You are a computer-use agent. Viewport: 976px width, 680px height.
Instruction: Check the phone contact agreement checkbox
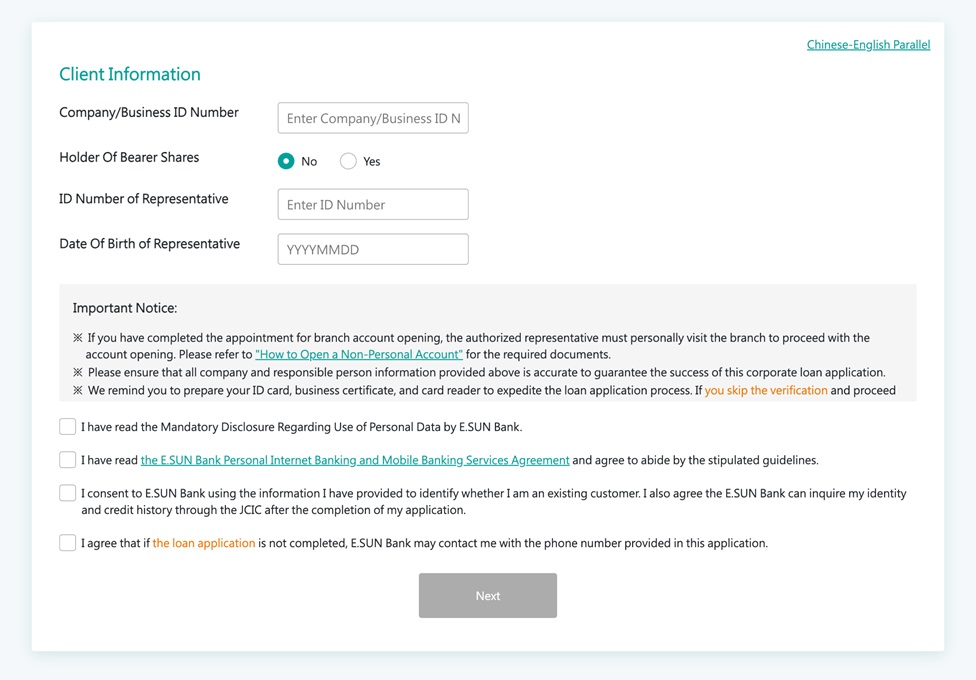[68, 543]
